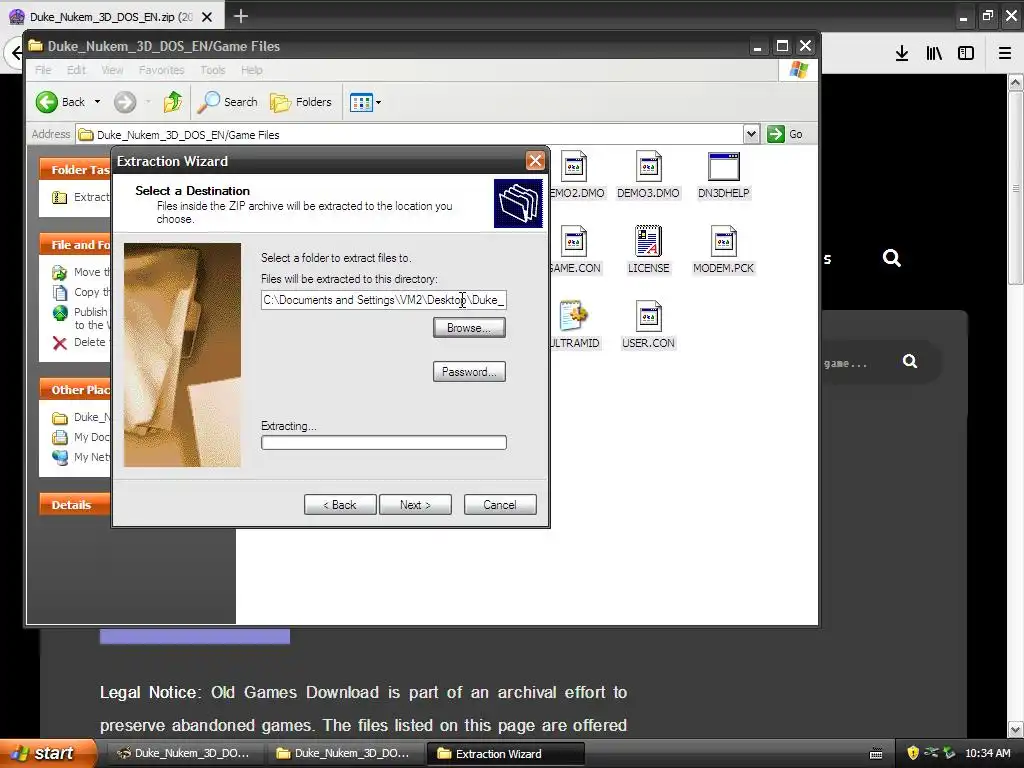Click the red Delete task icon
Viewport: 1024px width, 768px height.
[x=59, y=343]
